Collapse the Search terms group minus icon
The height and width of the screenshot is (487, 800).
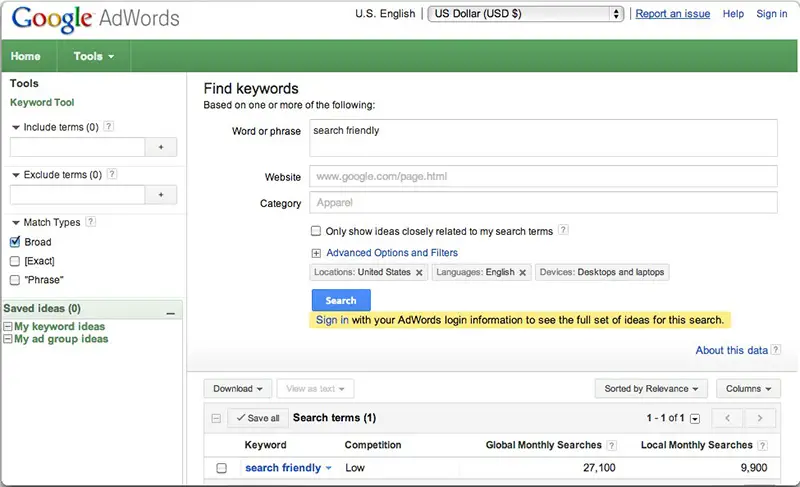216,419
